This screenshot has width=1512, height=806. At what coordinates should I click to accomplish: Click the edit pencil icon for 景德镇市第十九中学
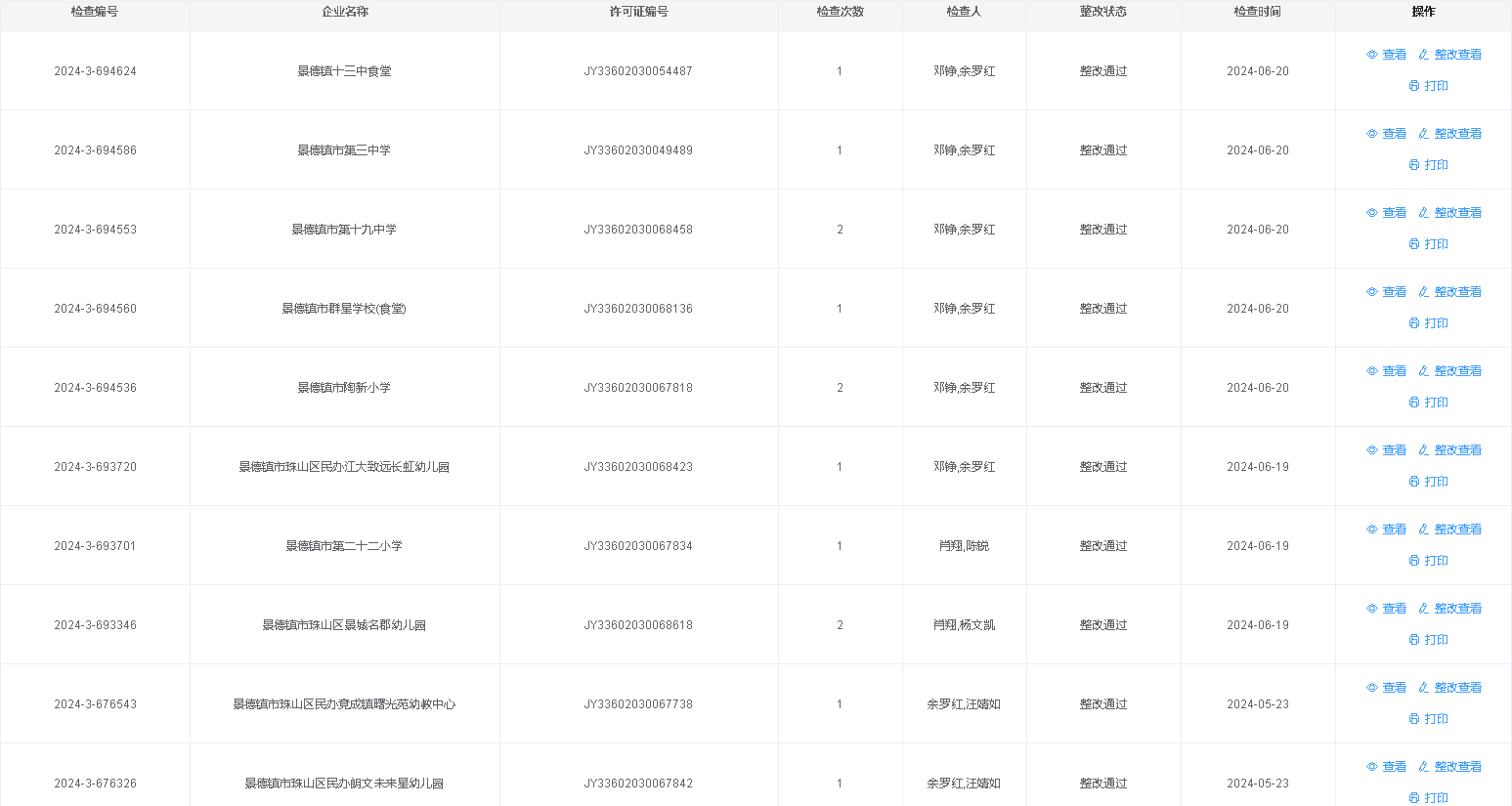coord(1424,213)
